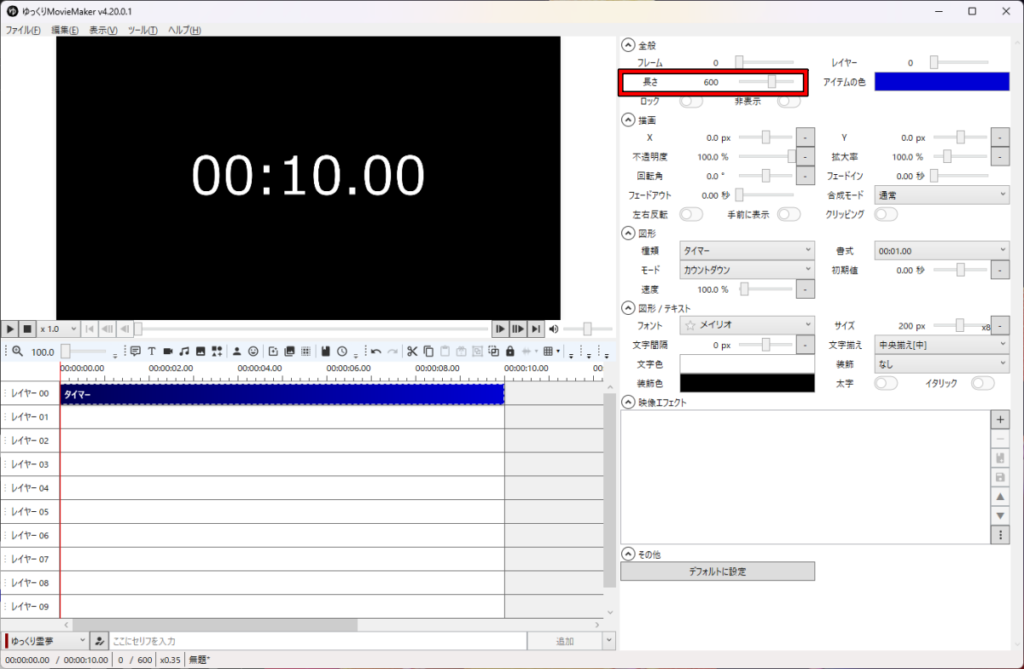Open the フォント dropdown showing メイリオ

(x=747, y=325)
